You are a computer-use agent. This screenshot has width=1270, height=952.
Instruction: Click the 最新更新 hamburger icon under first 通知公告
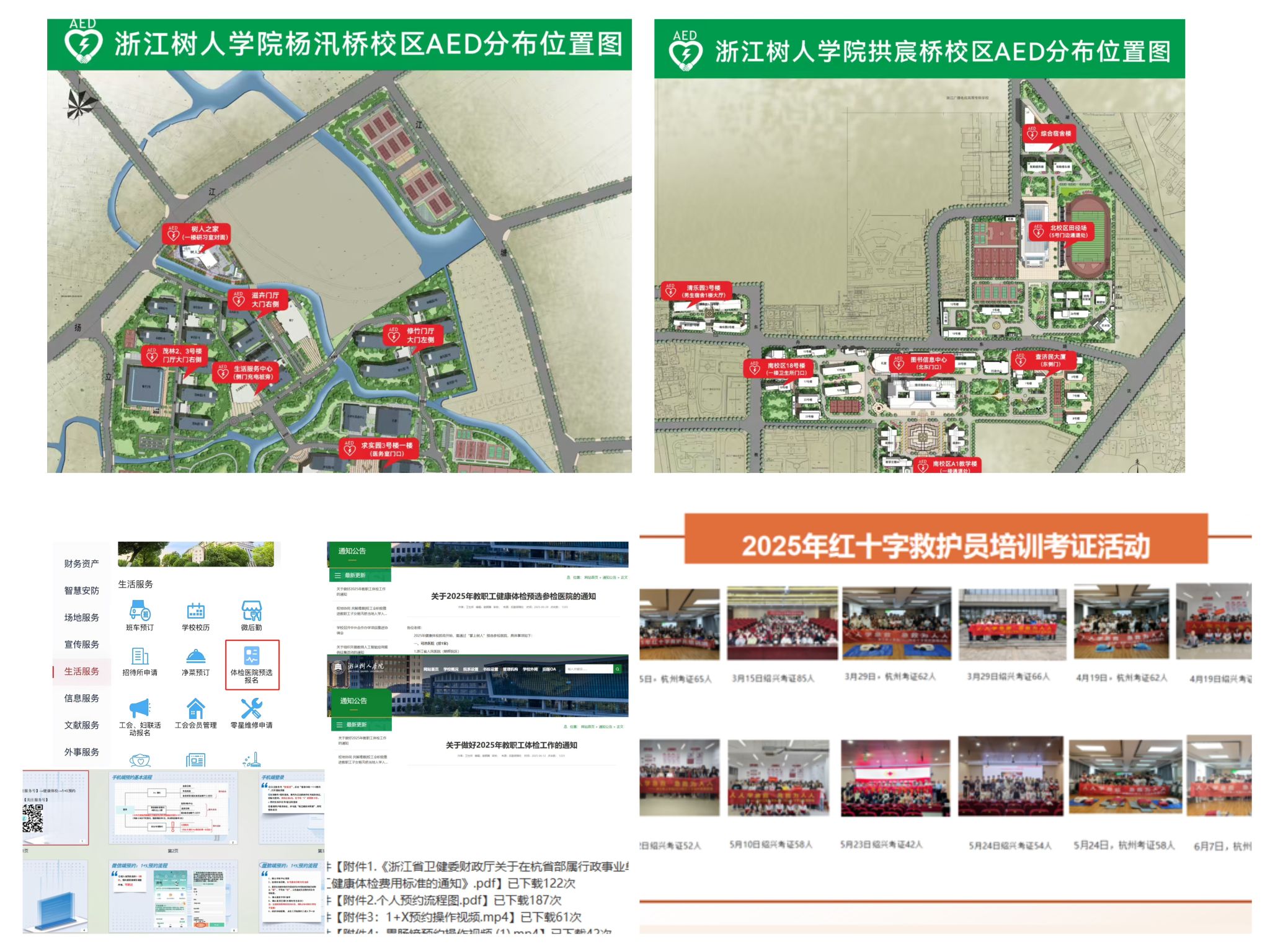[x=338, y=576]
